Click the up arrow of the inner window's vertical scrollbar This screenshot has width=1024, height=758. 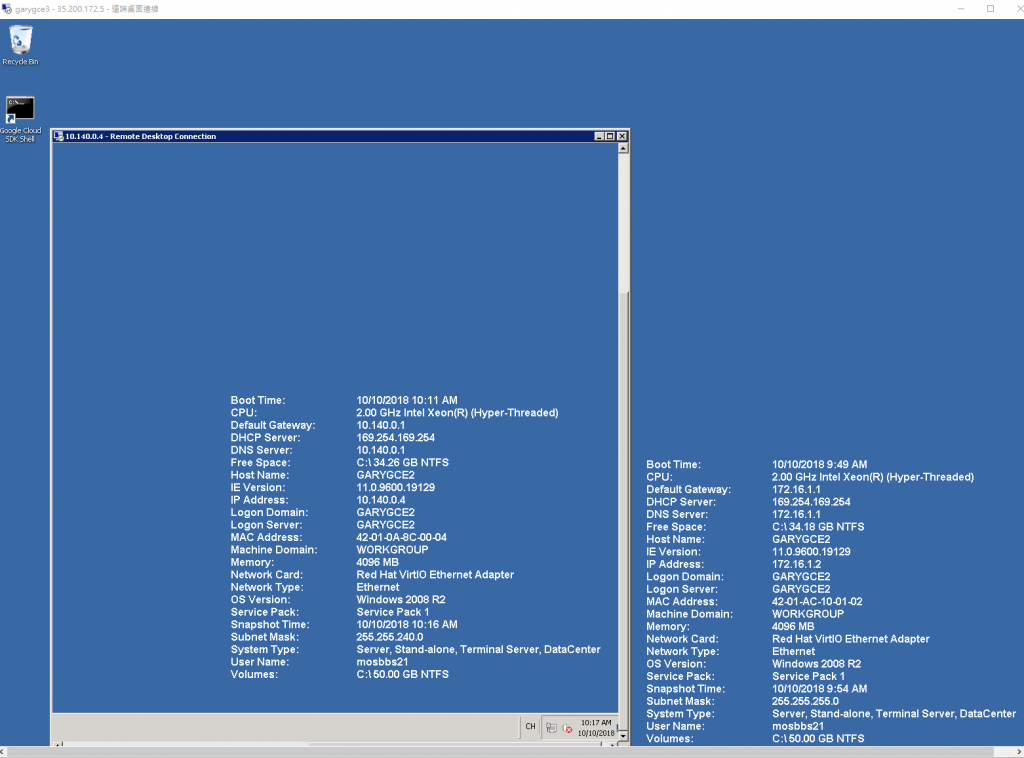click(624, 148)
